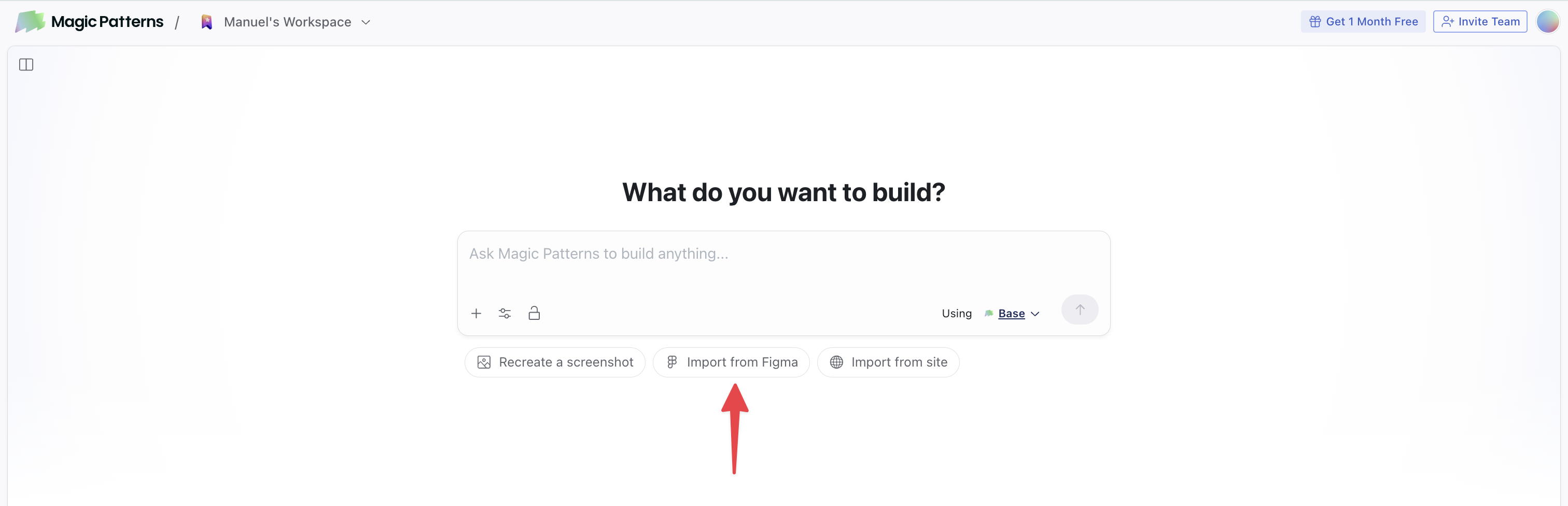The height and width of the screenshot is (506, 1568).
Task: Select Import from site option
Action: 888,362
